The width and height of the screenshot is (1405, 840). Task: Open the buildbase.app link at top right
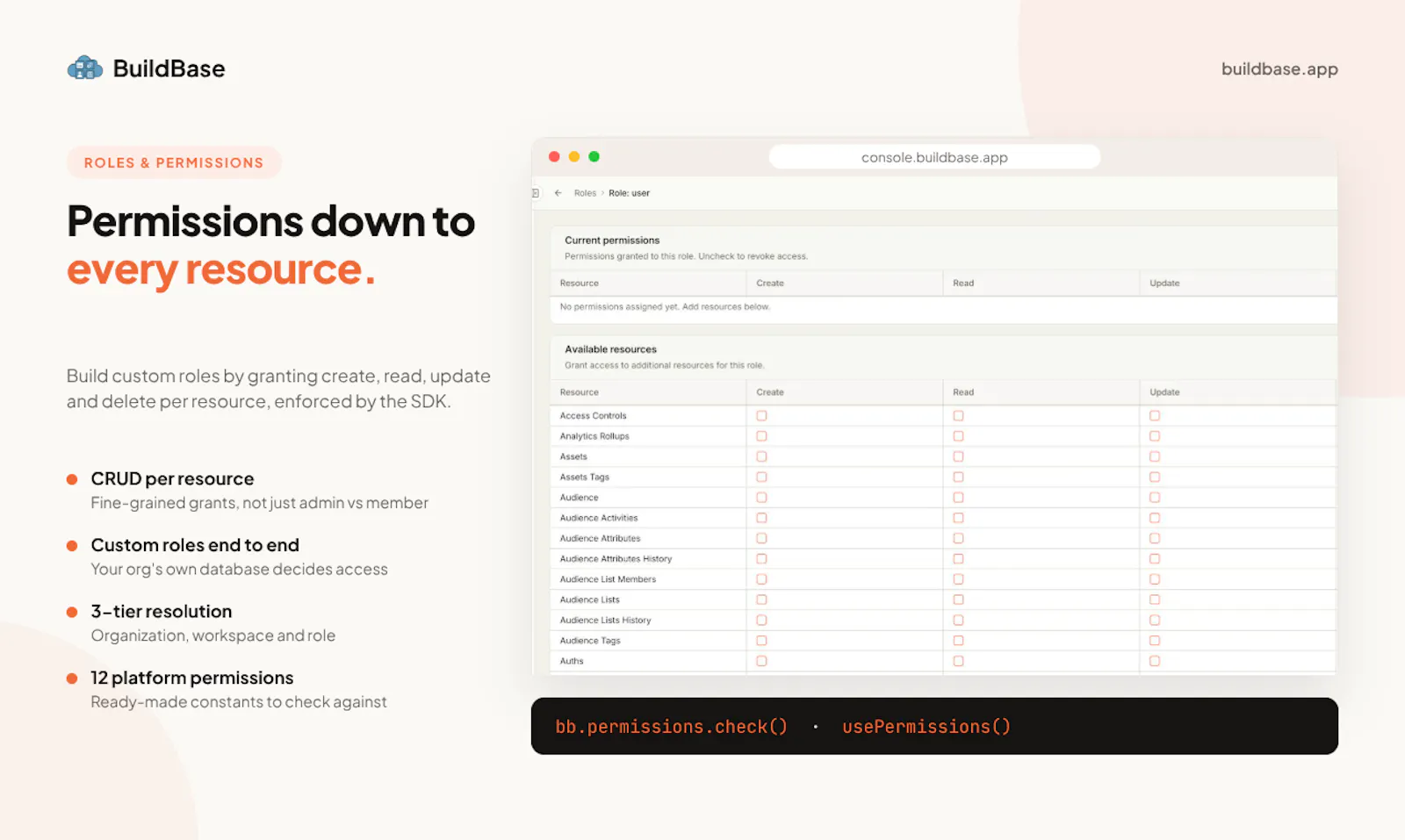coord(1279,68)
